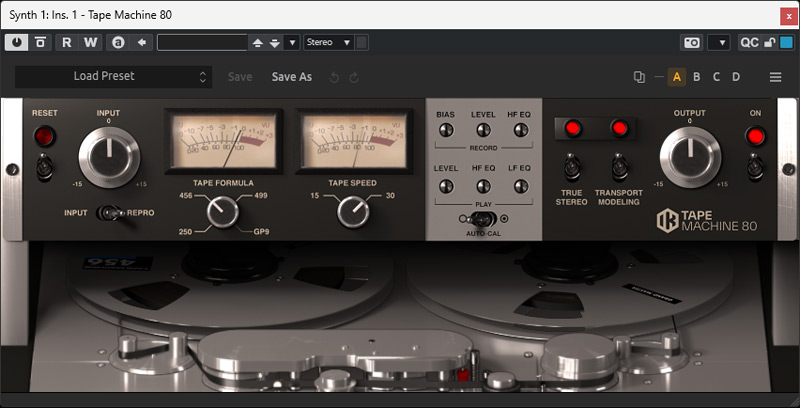Click the Tape Machine 80 logo

point(707,220)
